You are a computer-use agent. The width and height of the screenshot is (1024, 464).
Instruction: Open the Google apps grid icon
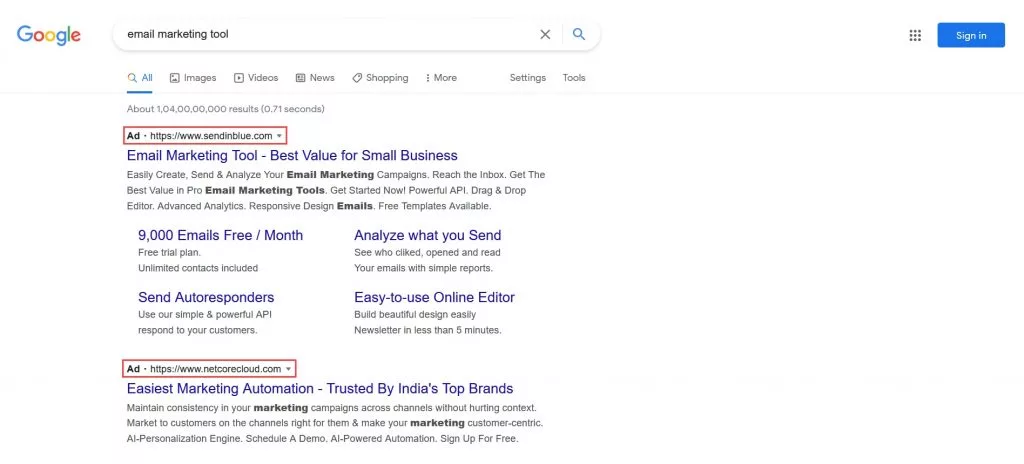click(x=915, y=35)
